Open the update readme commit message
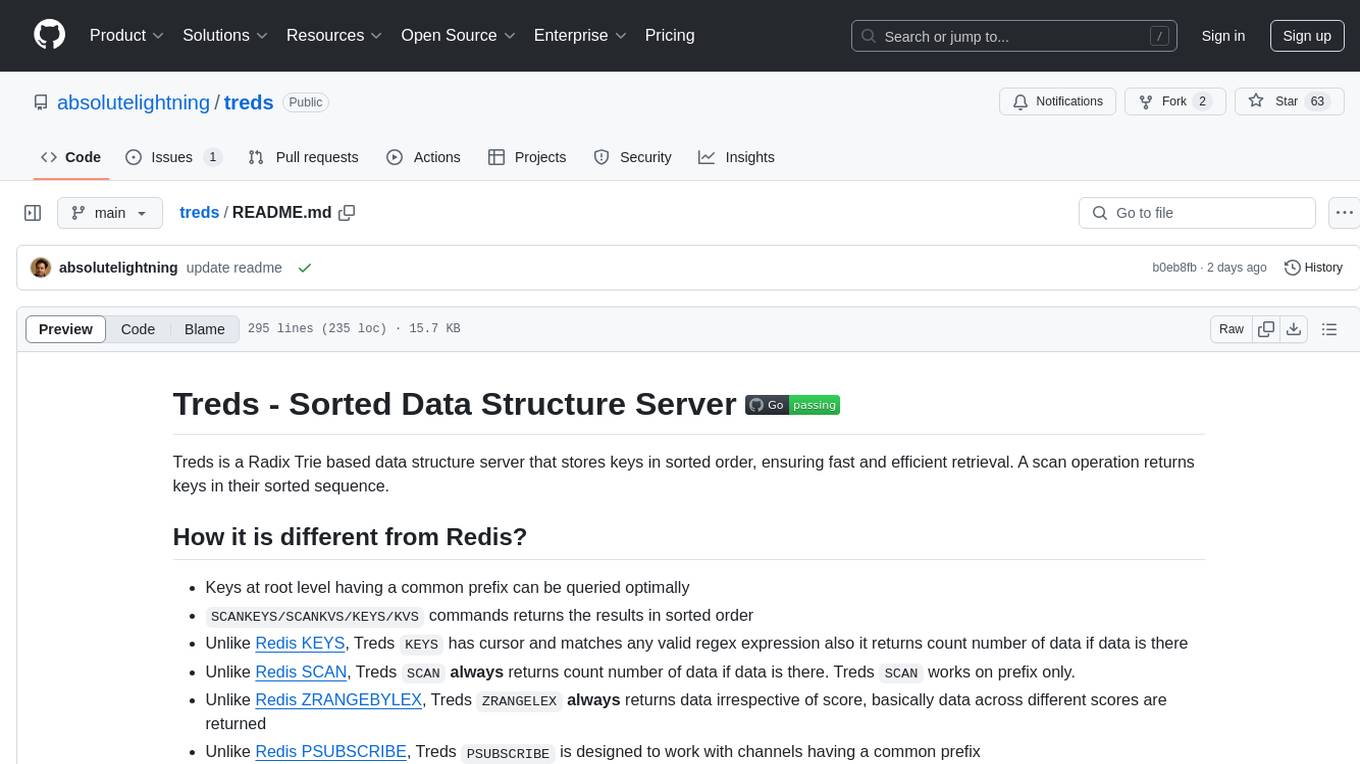The width and height of the screenshot is (1360, 764). 234,268
